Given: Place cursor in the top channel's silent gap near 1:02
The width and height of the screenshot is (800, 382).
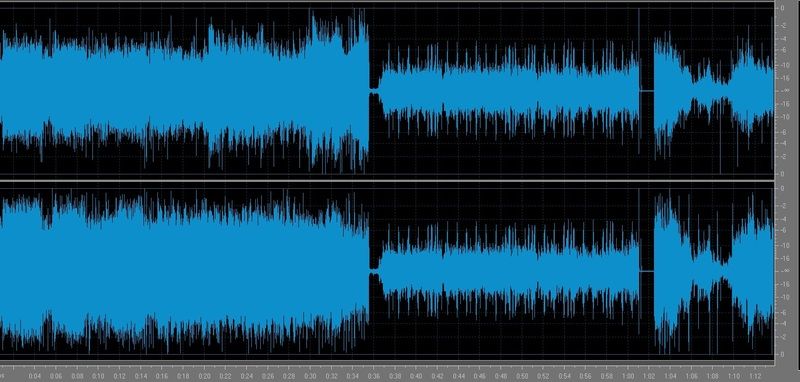Looking at the screenshot, I should pyautogui.click(x=646, y=90).
